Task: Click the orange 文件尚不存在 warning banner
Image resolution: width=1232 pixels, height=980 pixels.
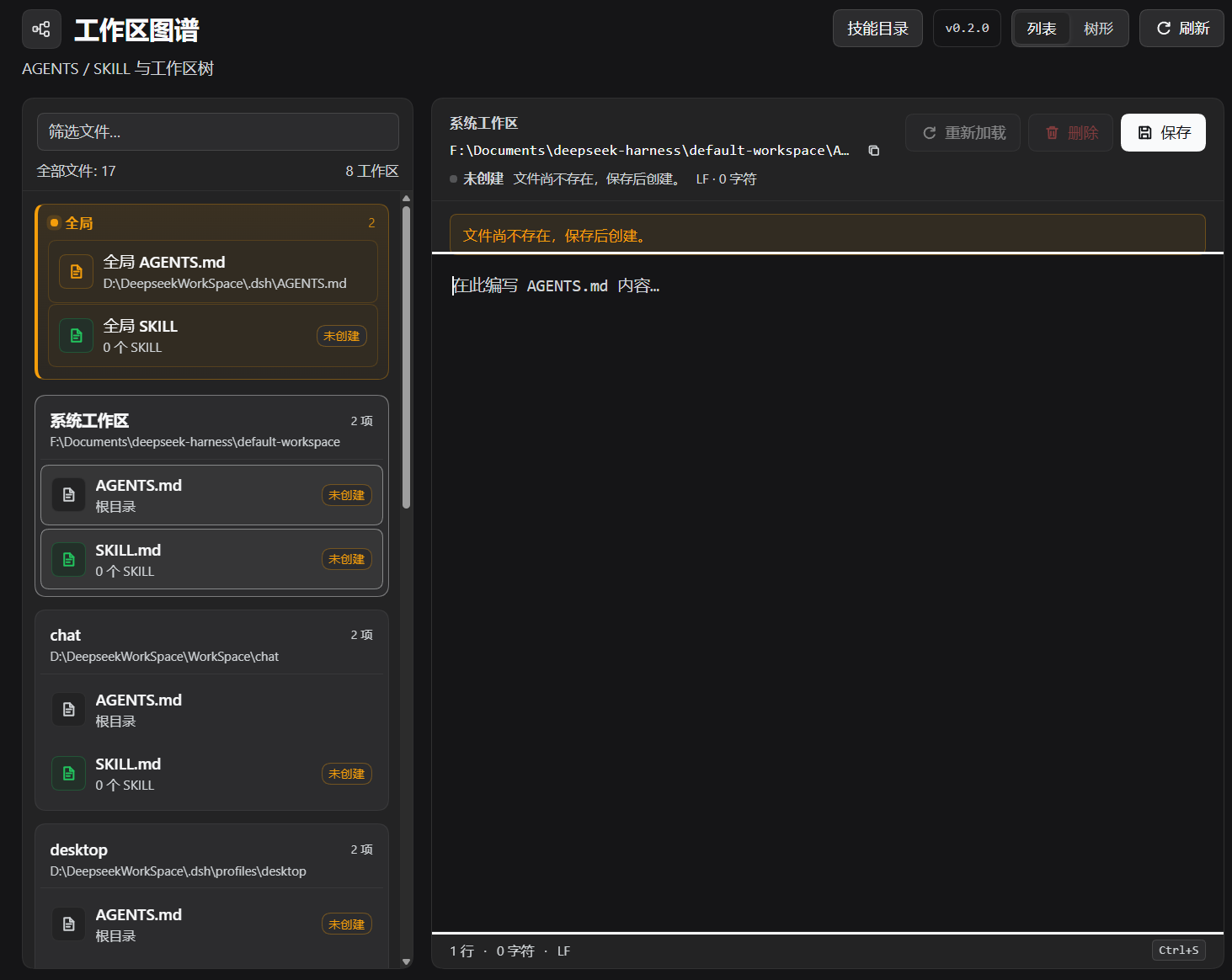Action: tap(828, 233)
